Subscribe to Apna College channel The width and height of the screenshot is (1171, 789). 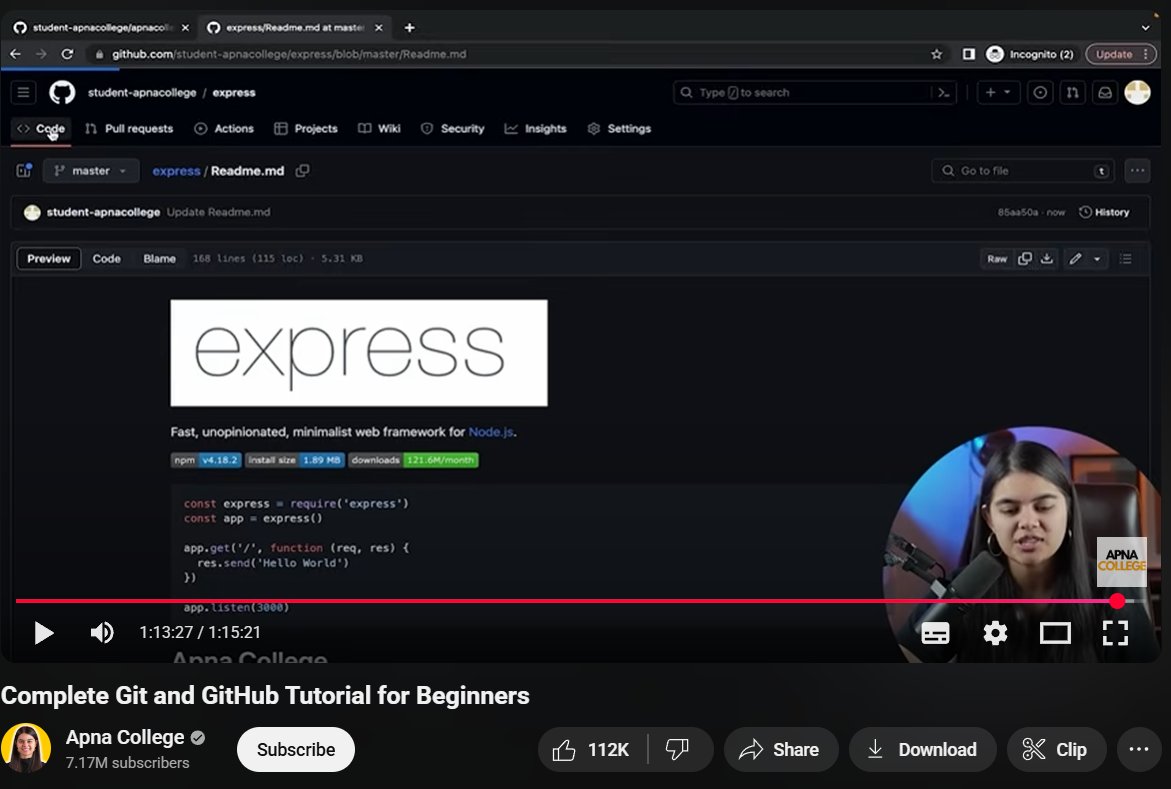pos(296,749)
